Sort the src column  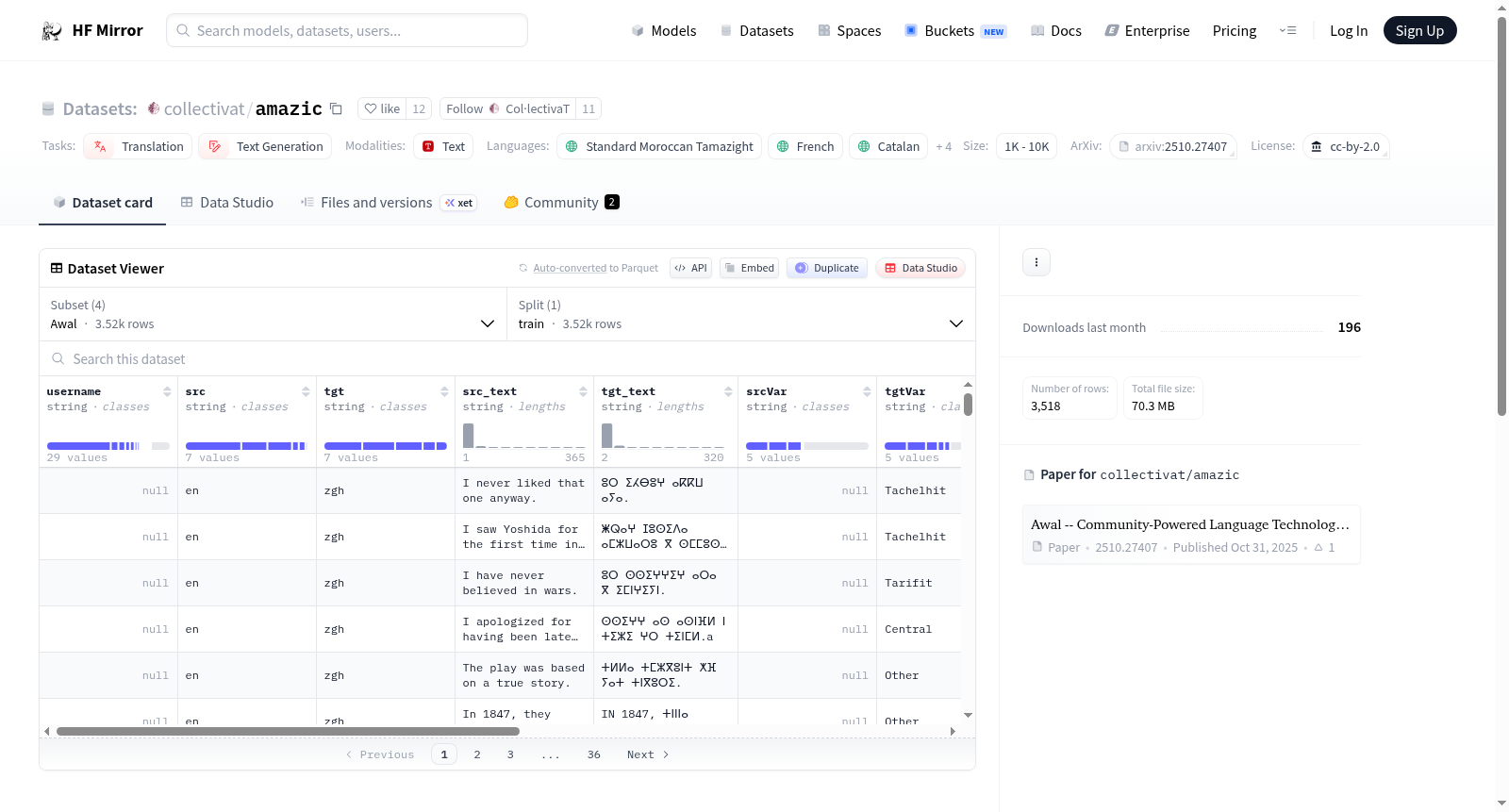click(306, 391)
